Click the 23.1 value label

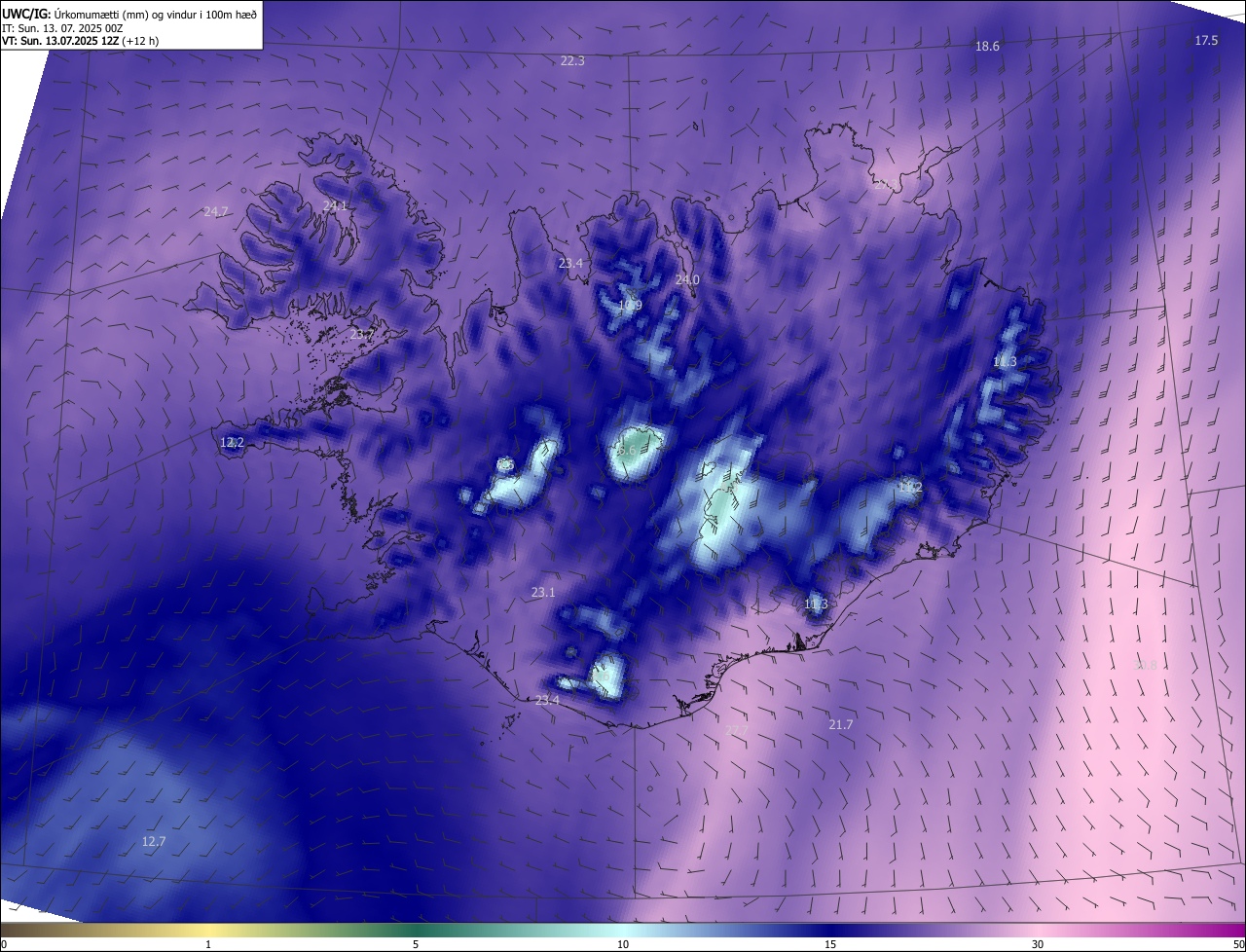543,592
